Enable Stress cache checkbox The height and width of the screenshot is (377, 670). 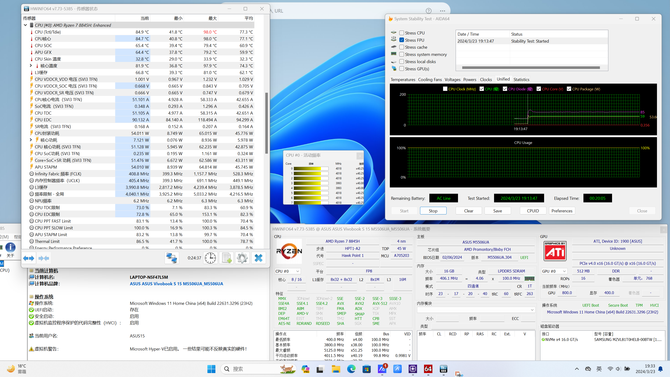[x=402, y=47]
